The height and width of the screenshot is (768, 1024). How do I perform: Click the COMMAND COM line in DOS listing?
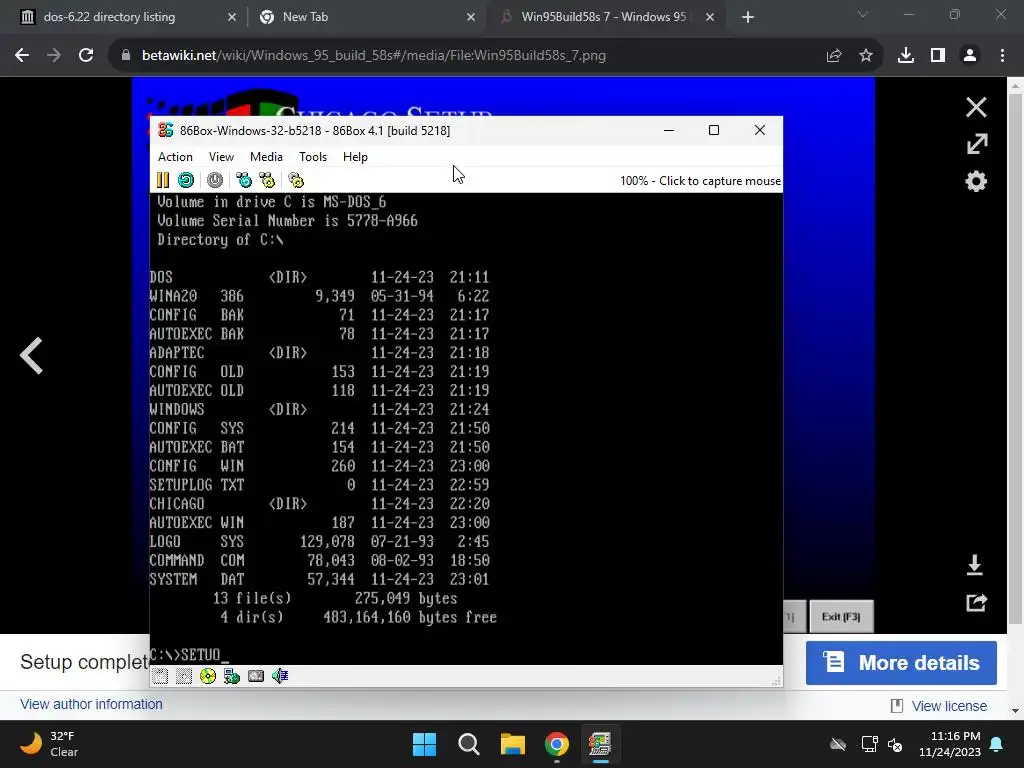tap(319, 560)
